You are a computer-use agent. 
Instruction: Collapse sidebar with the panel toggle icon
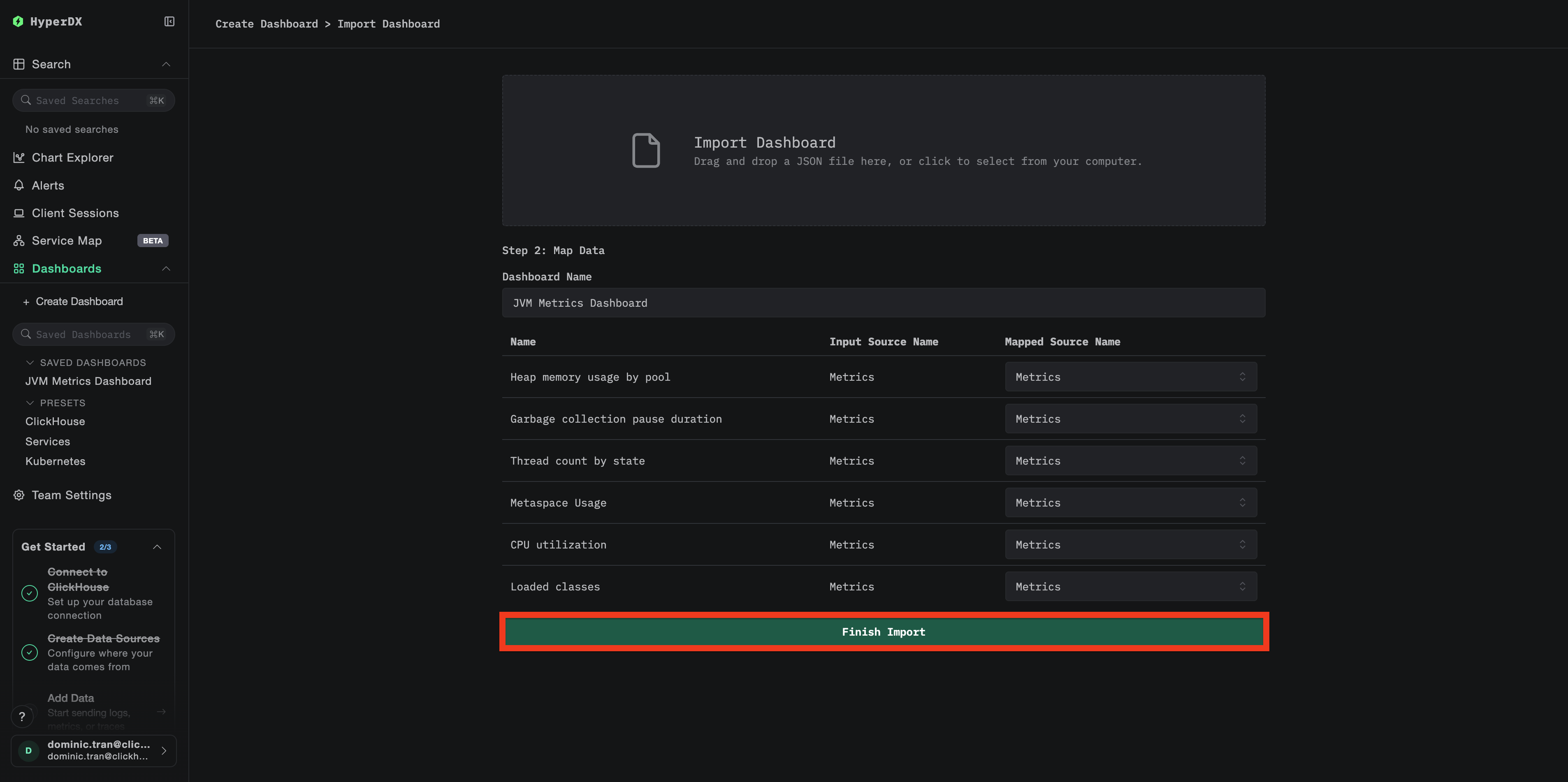coord(169,22)
